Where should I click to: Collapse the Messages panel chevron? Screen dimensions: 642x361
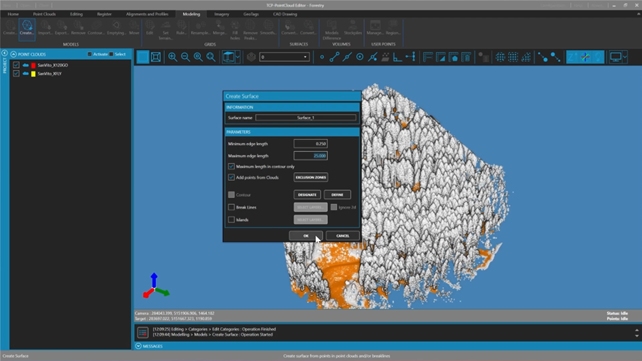[138, 346]
